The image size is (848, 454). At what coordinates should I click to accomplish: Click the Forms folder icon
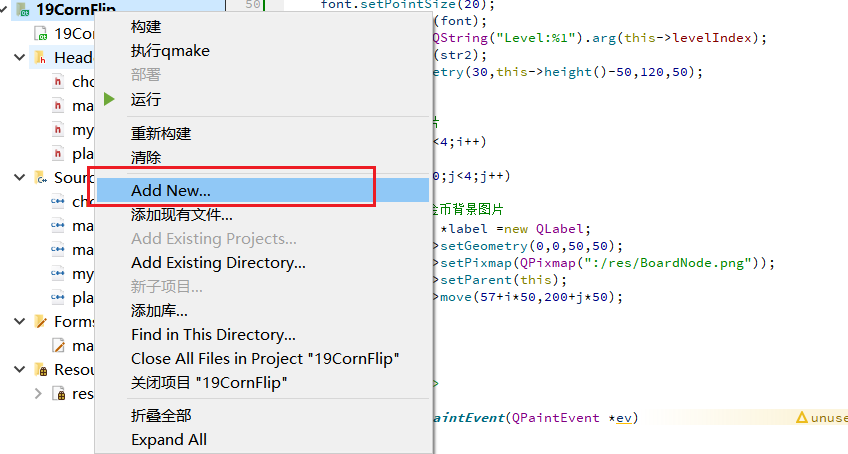coord(41,321)
